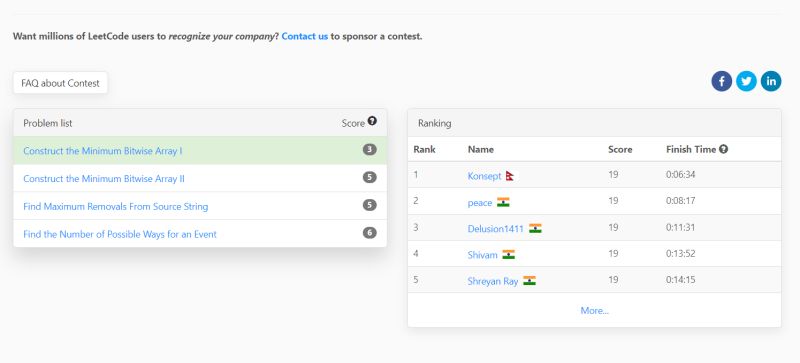The height and width of the screenshot is (363, 800).
Task: Click the India flag beside Delusion1411
Action: pyautogui.click(x=535, y=228)
